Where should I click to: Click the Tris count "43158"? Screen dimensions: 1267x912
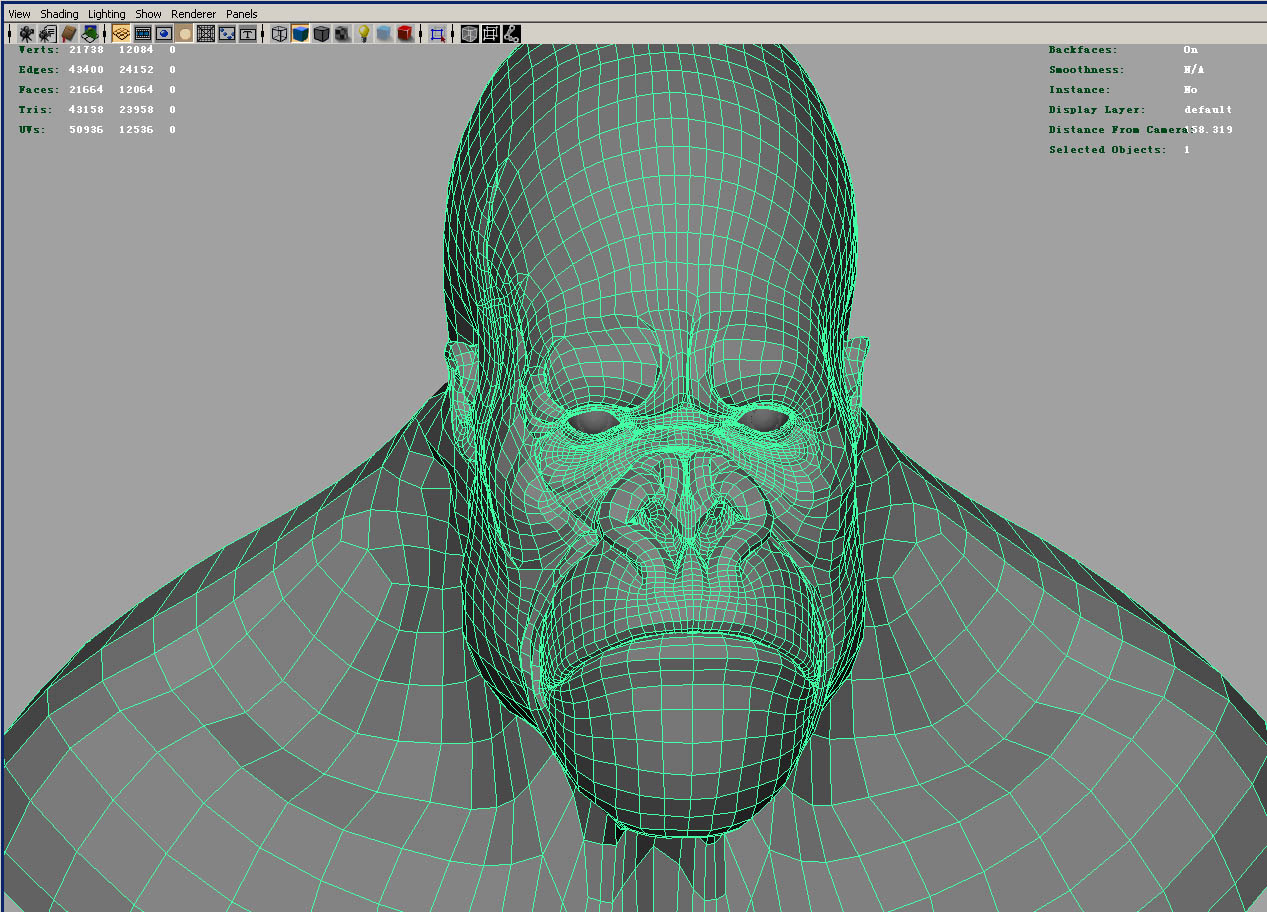coord(87,110)
